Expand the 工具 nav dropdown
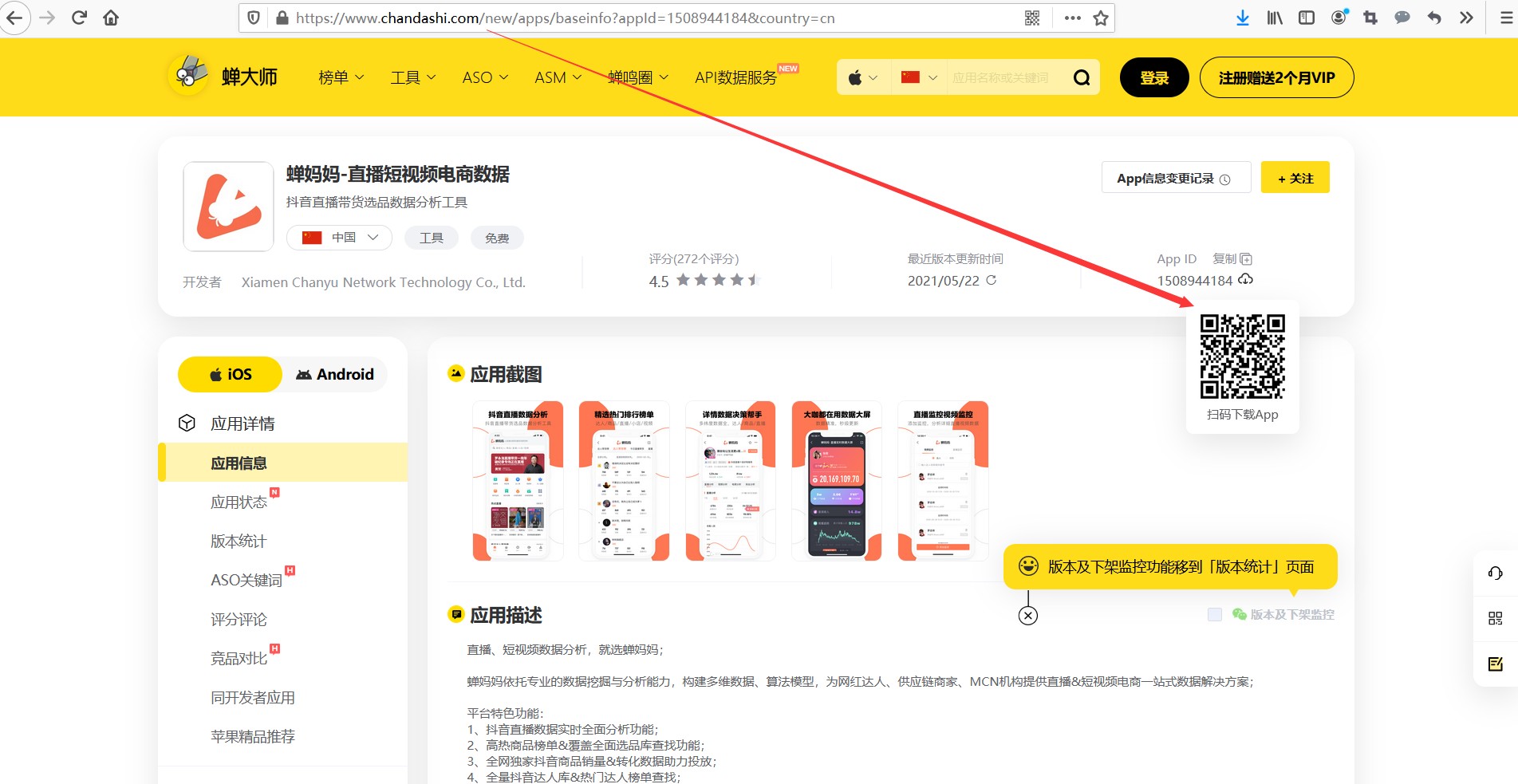The width and height of the screenshot is (1518, 784). pos(413,77)
